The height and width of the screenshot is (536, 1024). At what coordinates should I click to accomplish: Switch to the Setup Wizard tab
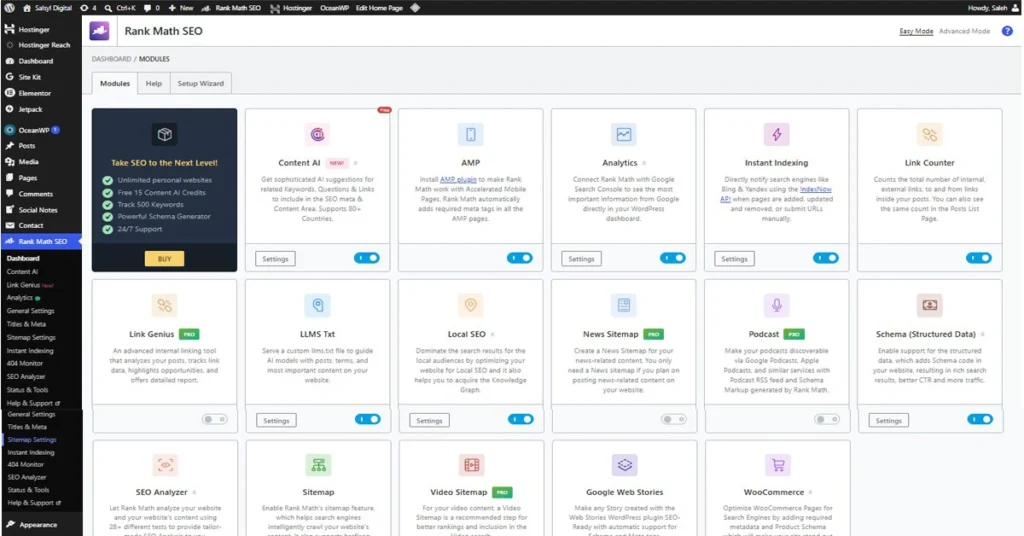(200, 84)
